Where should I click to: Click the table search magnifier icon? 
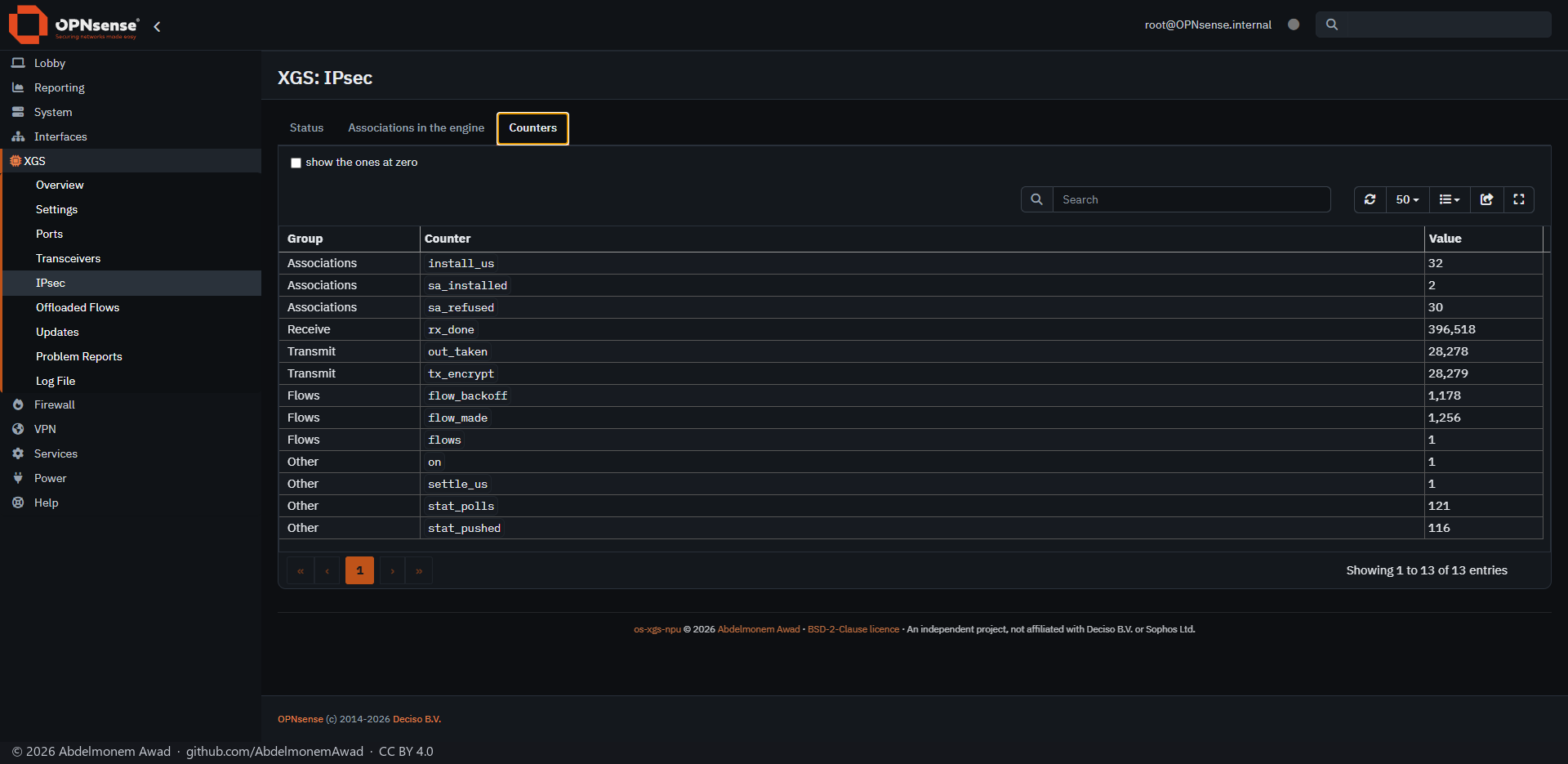1036,199
